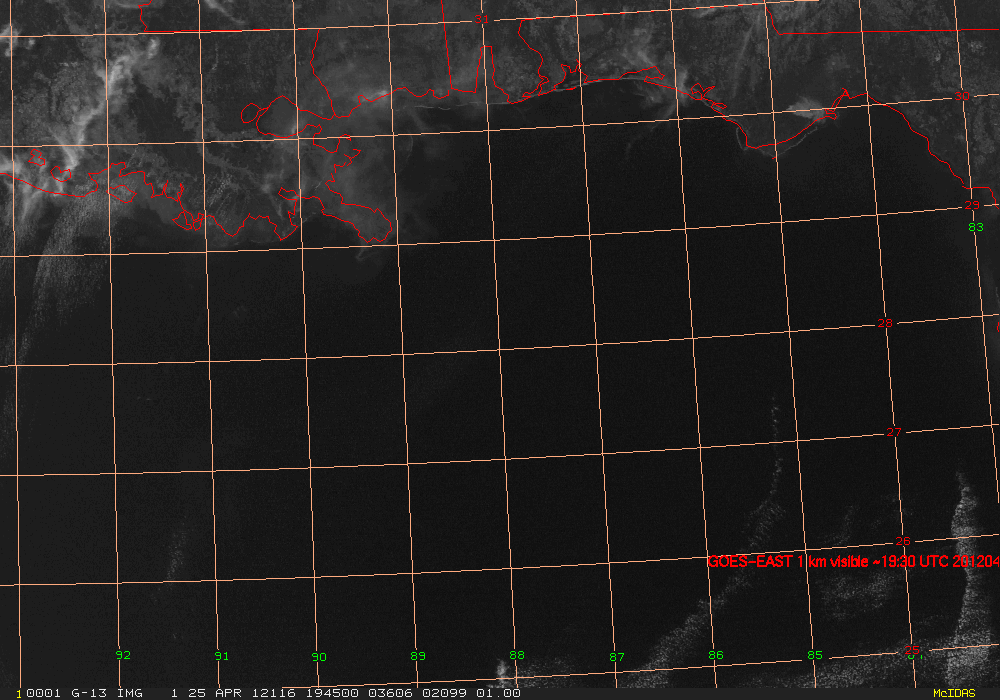Click the red latitude label 31

point(482,20)
